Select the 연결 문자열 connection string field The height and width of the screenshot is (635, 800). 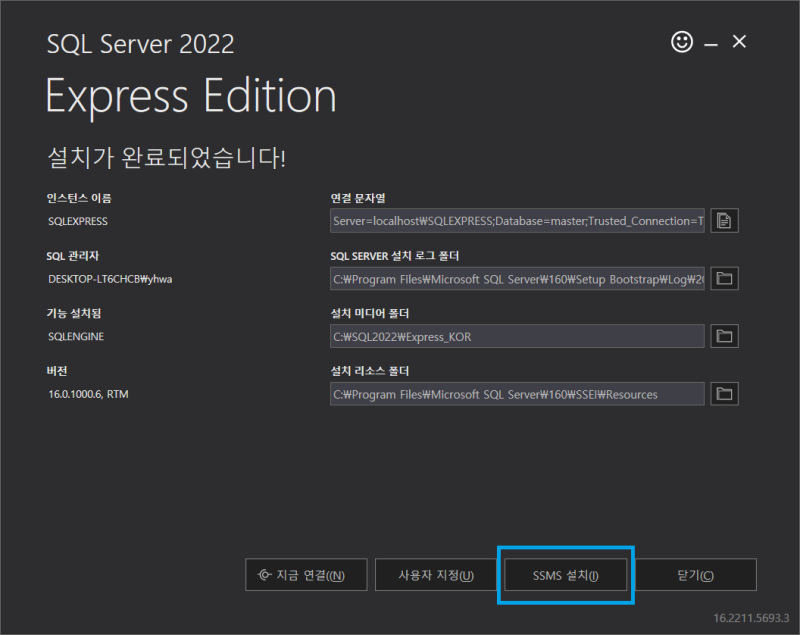[517, 220]
